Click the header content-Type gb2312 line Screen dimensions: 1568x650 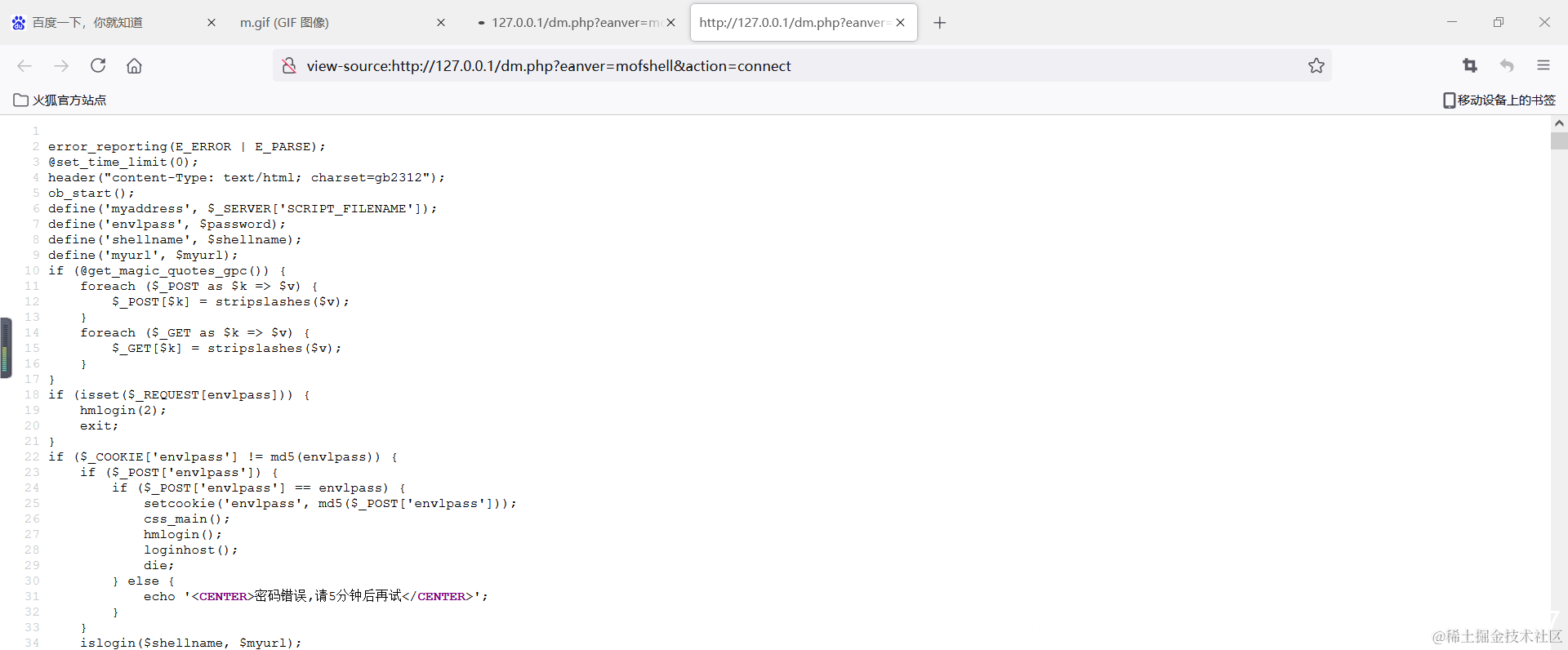tap(247, 178)
